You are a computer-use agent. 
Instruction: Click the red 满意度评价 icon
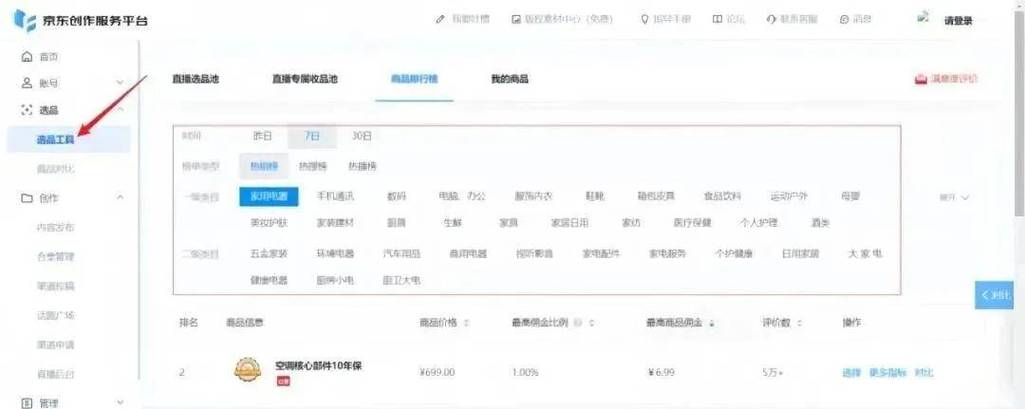pos(921,79)
